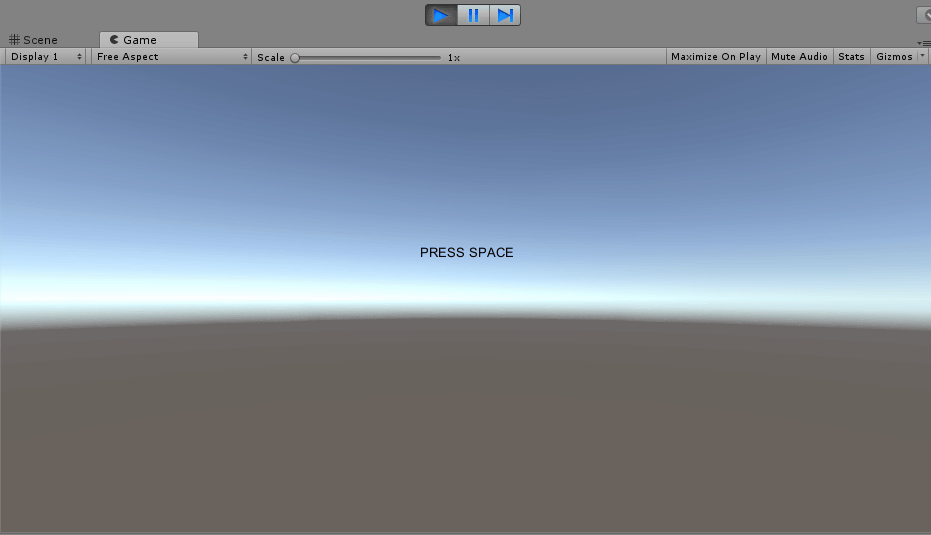Toggle Mute Audio
931x535 pixels.
click(x=799, y=56)
